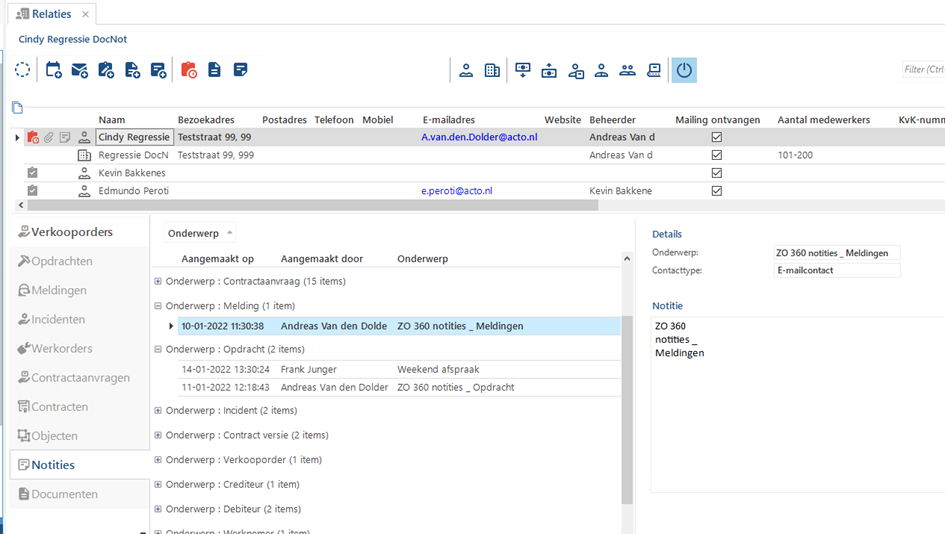Collapse the Melding (1 item) group
The image size is (945, 534).
tap(158, 306)
